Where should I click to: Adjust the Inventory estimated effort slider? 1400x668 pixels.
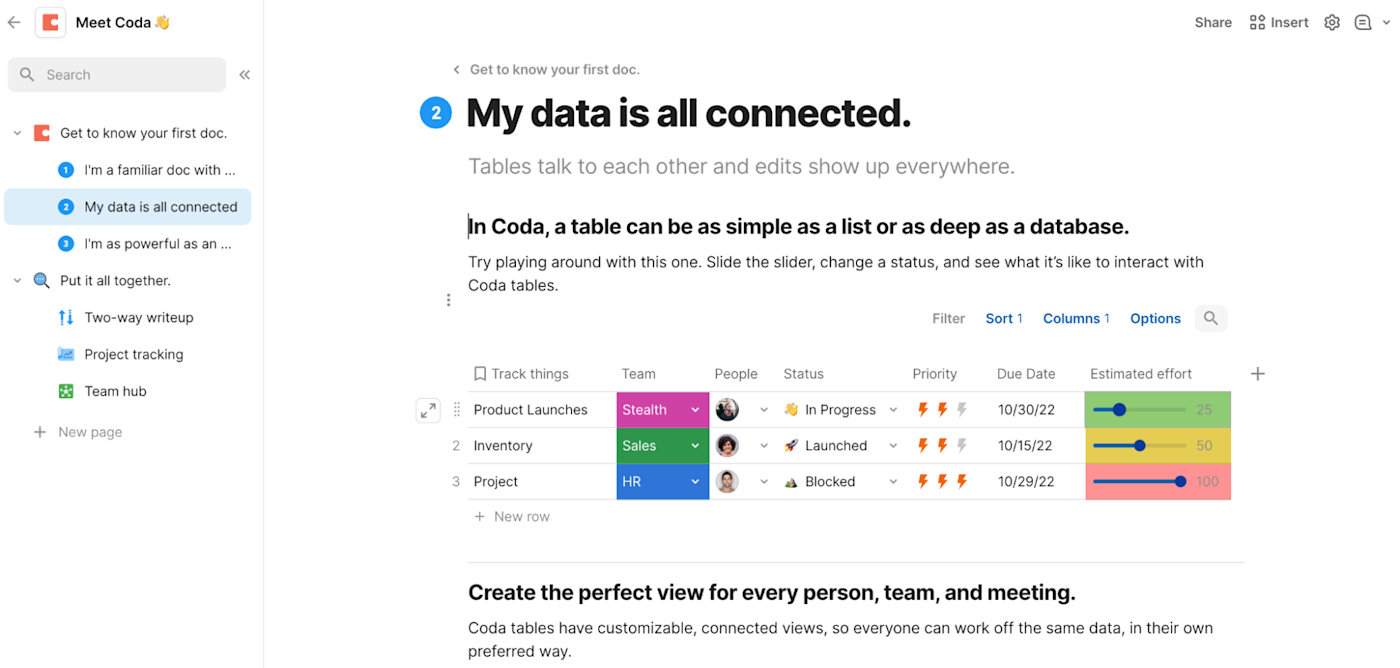point(1140,446)
